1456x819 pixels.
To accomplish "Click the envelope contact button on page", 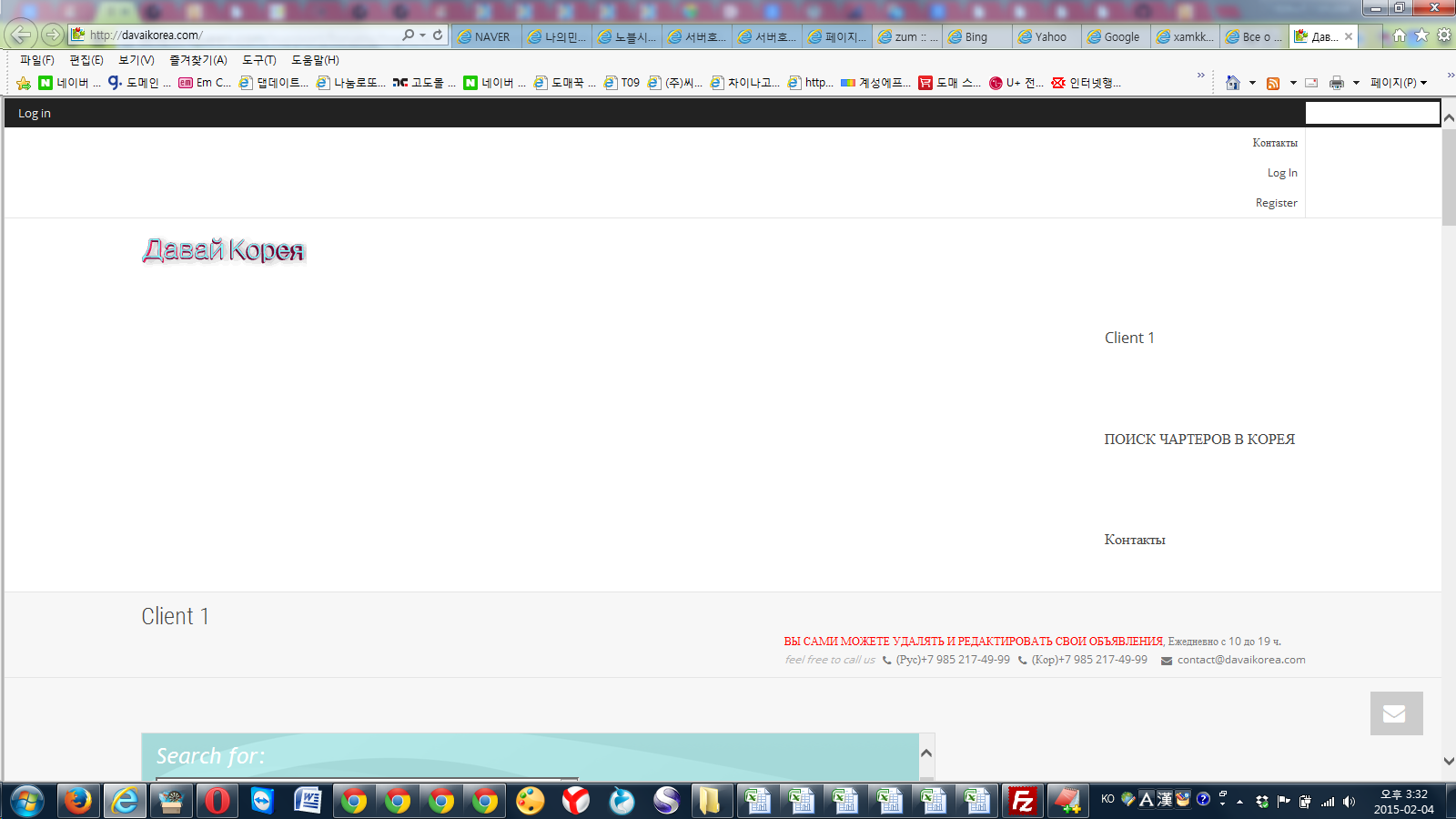I will click(1396, 713).
